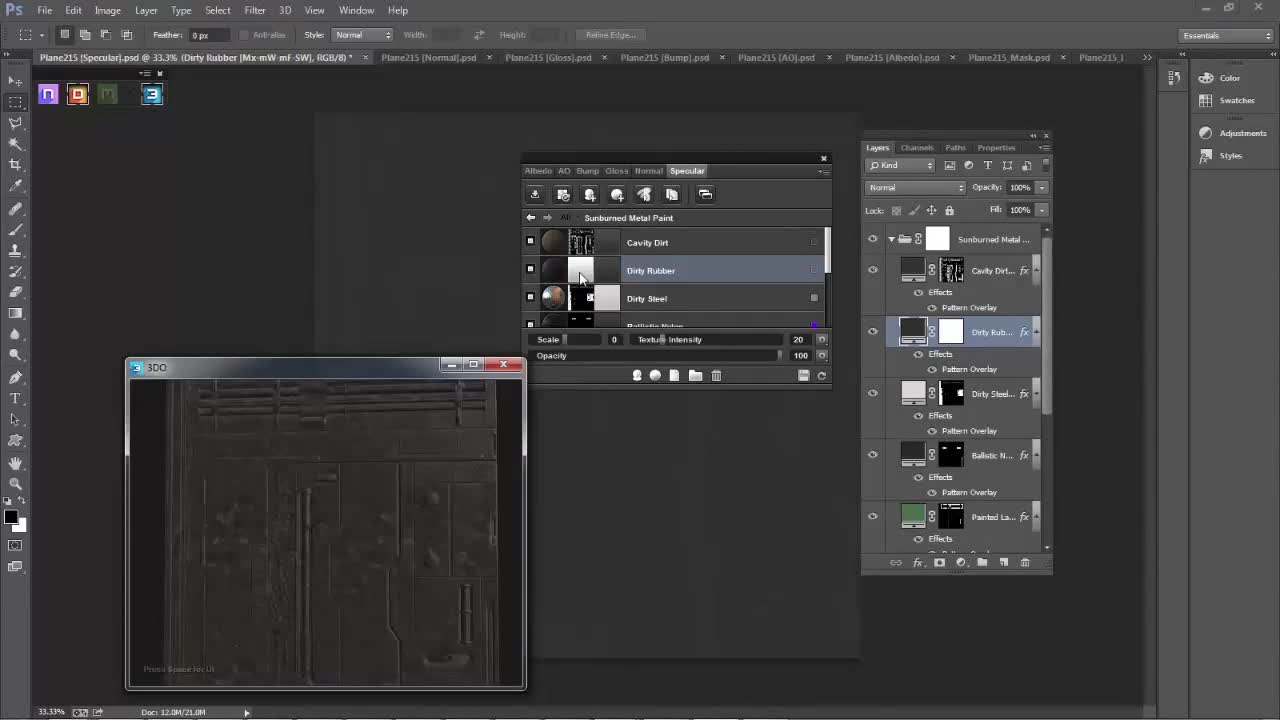The height and width of the screenshot is (720, 1280).
Task: Open the layer blend mode dropdown
Action: click(x=915, y=188)
